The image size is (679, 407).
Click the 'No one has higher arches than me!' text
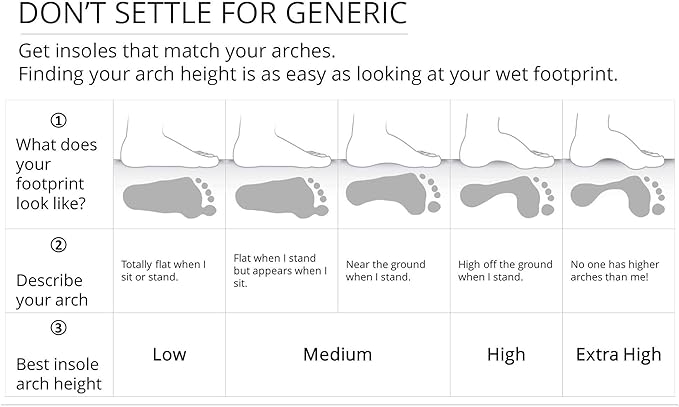(610, 271)
